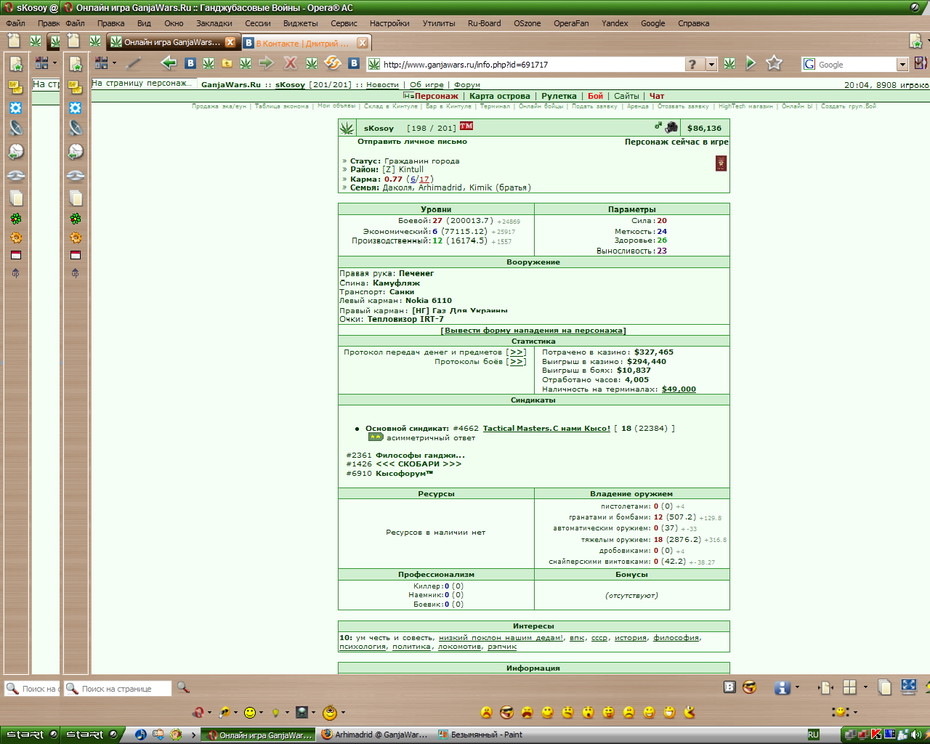Click the Поиск на странице search field
Screen dimensions: 930x744
tap(117, 688)
